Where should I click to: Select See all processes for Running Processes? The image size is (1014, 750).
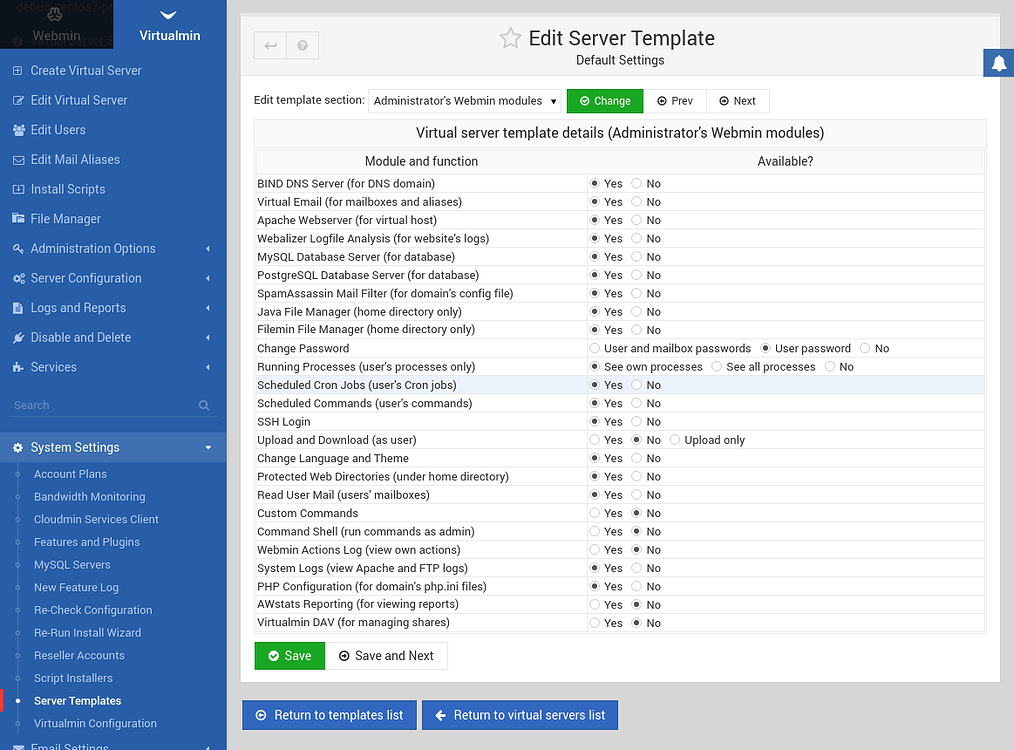pyautogui.click(x=716, y=366)
